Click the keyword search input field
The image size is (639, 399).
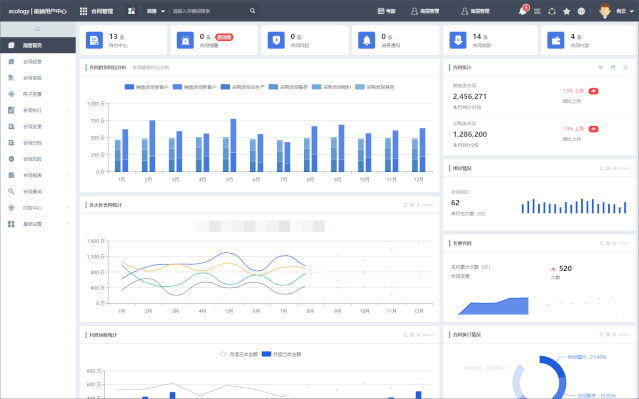209,11
